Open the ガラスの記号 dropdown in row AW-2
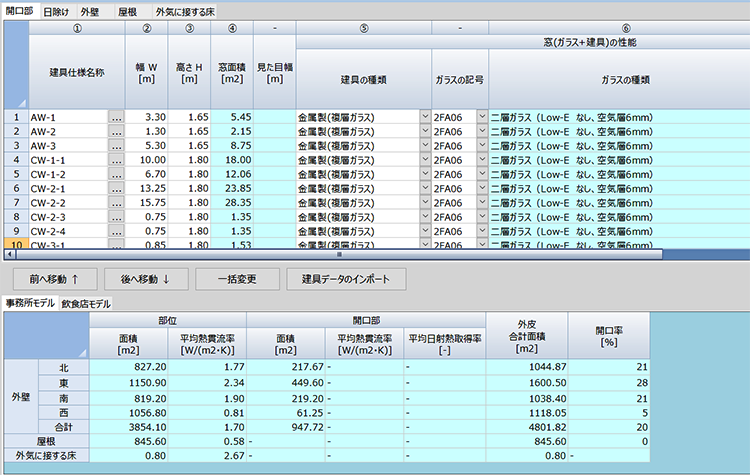The width and height of the screenshot is (750, 475). (481, 132)
